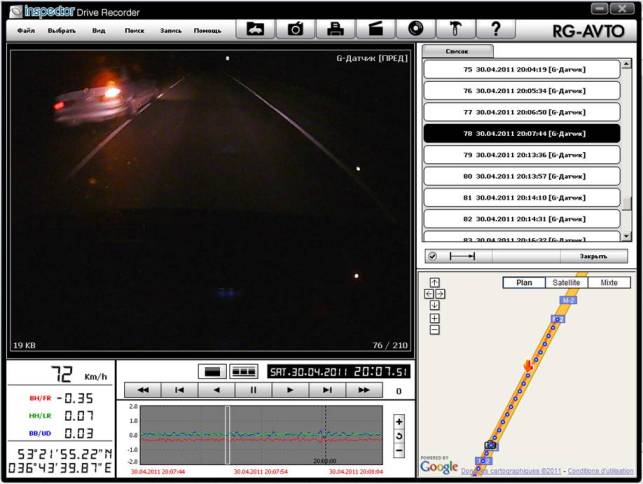643x484 pixels.
Task: Click the open folder toolbar icon
Action: tap(254, 30)
